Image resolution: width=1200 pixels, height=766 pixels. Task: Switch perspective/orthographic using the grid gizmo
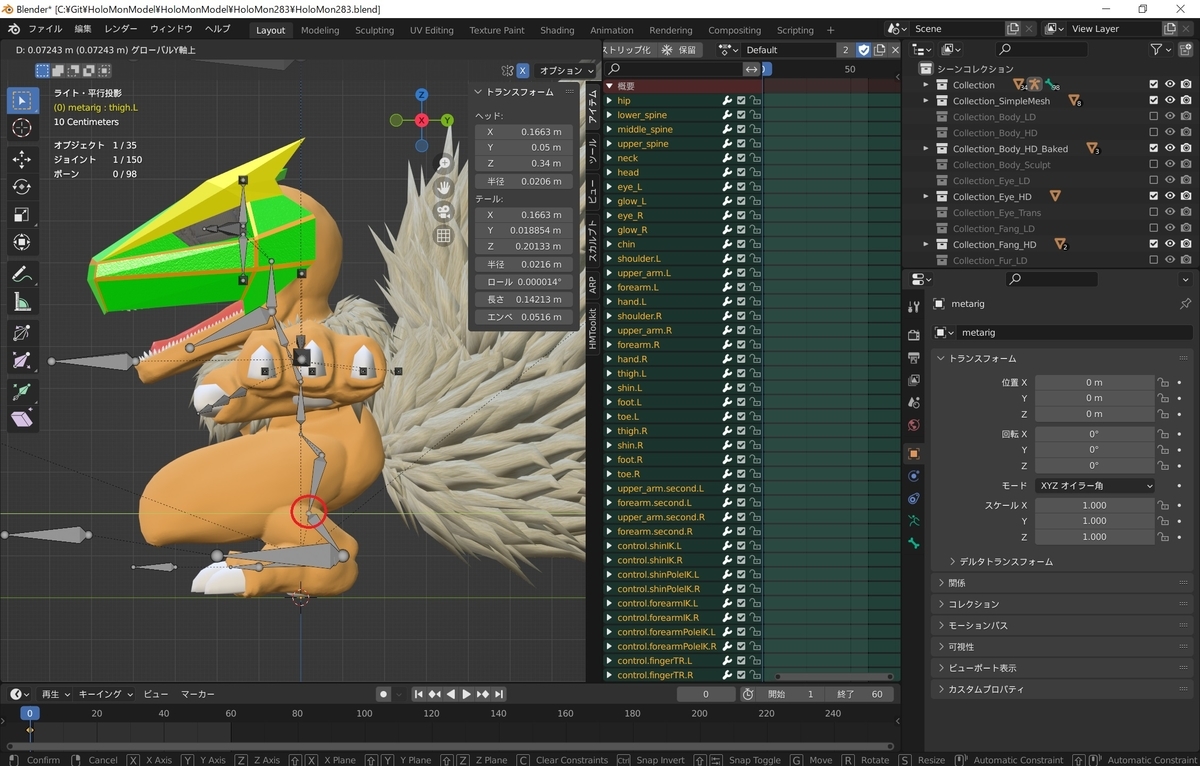pos(444,236)
